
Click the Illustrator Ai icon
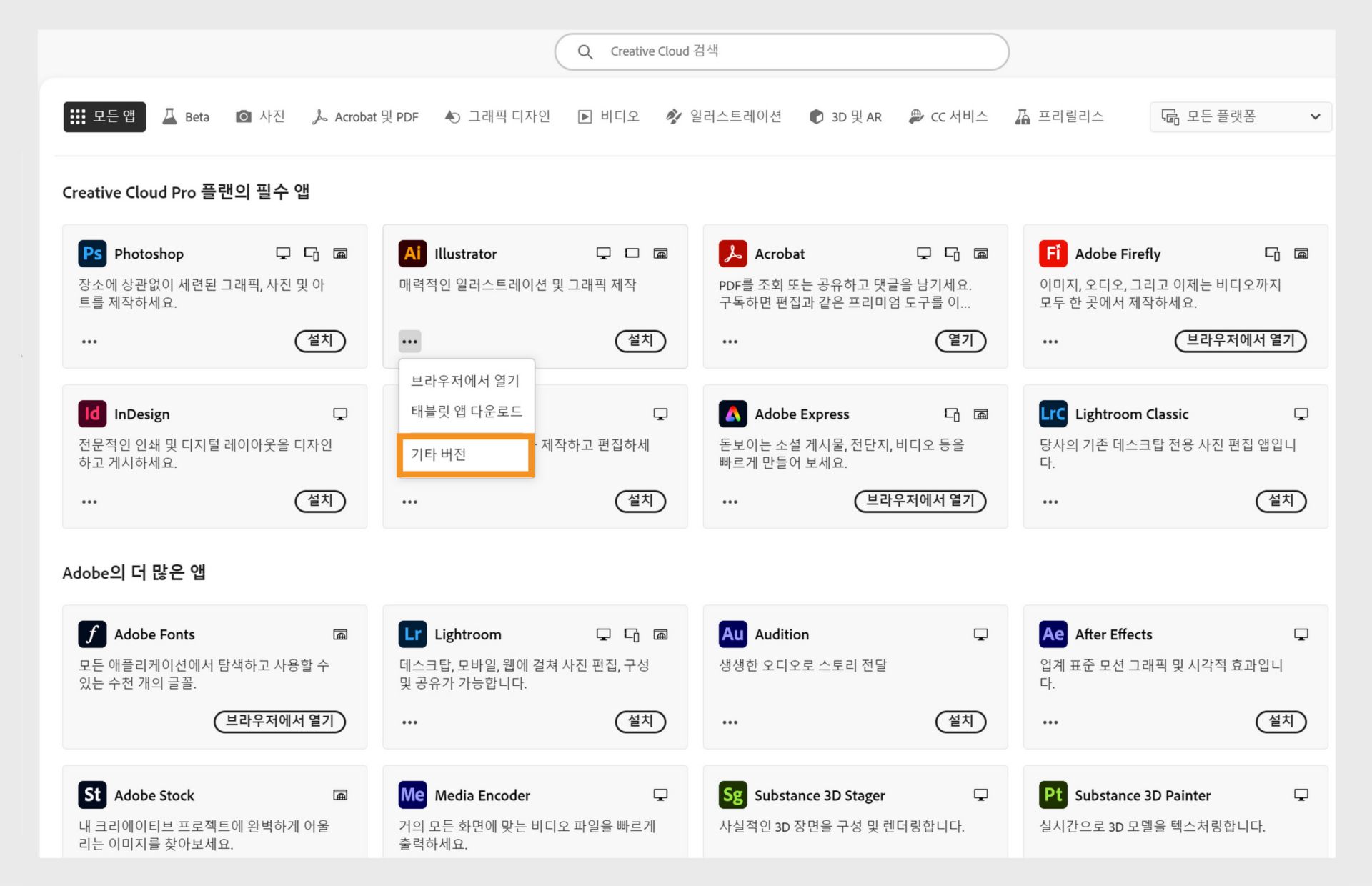[x=412, y=254]
